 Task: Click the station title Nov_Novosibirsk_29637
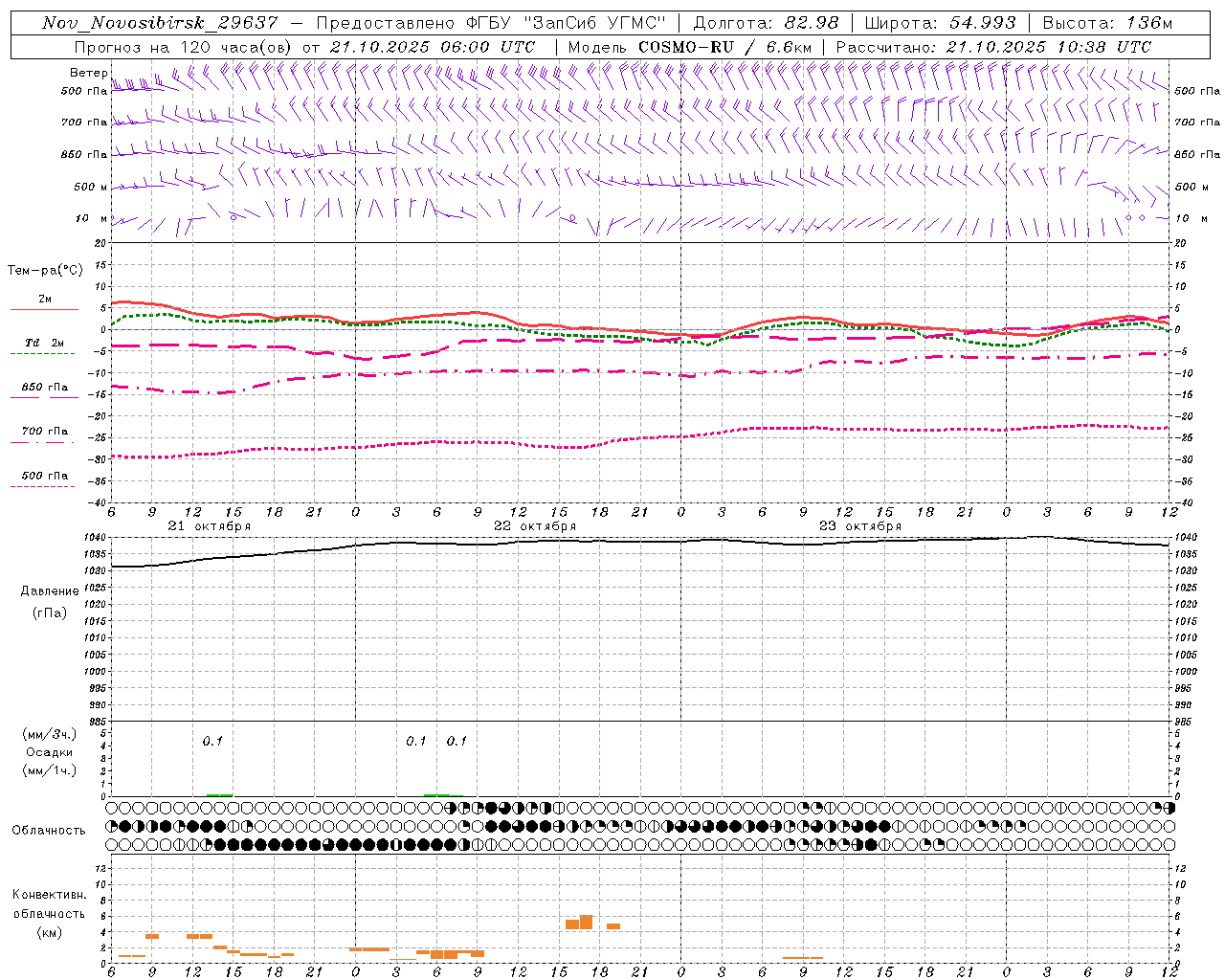[160, 23]
